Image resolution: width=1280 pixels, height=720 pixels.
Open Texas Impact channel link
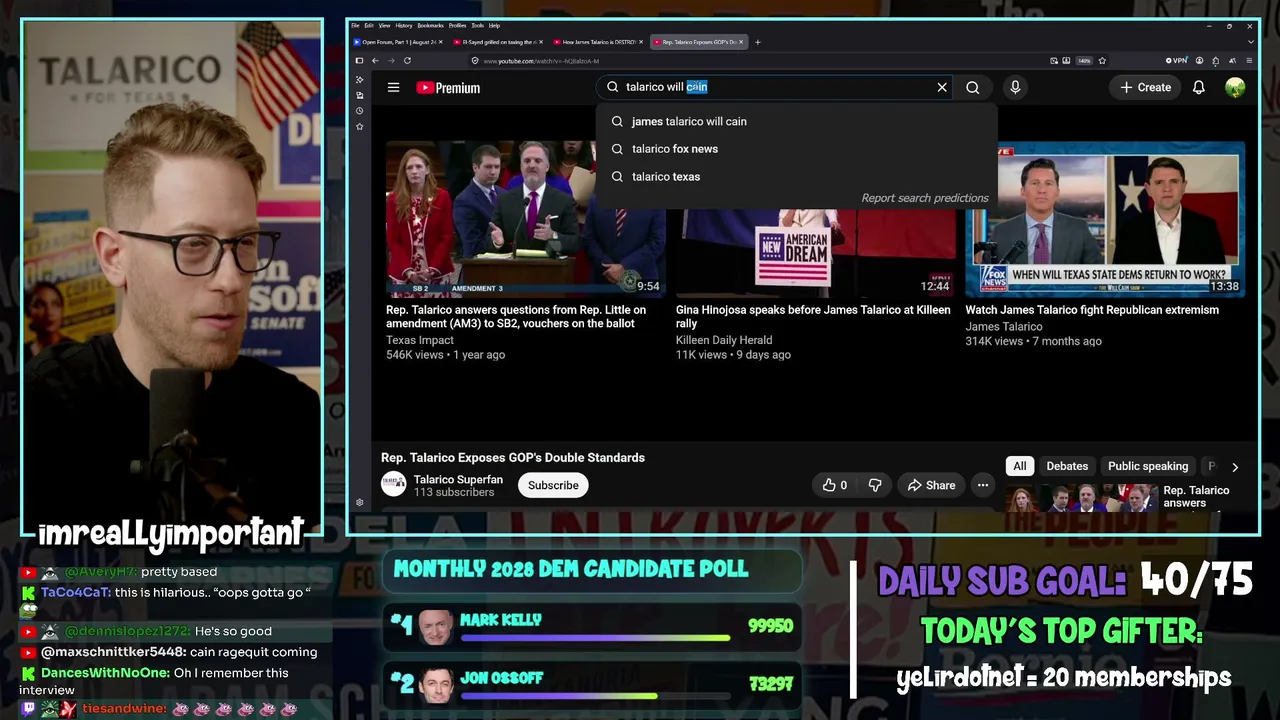420,340
